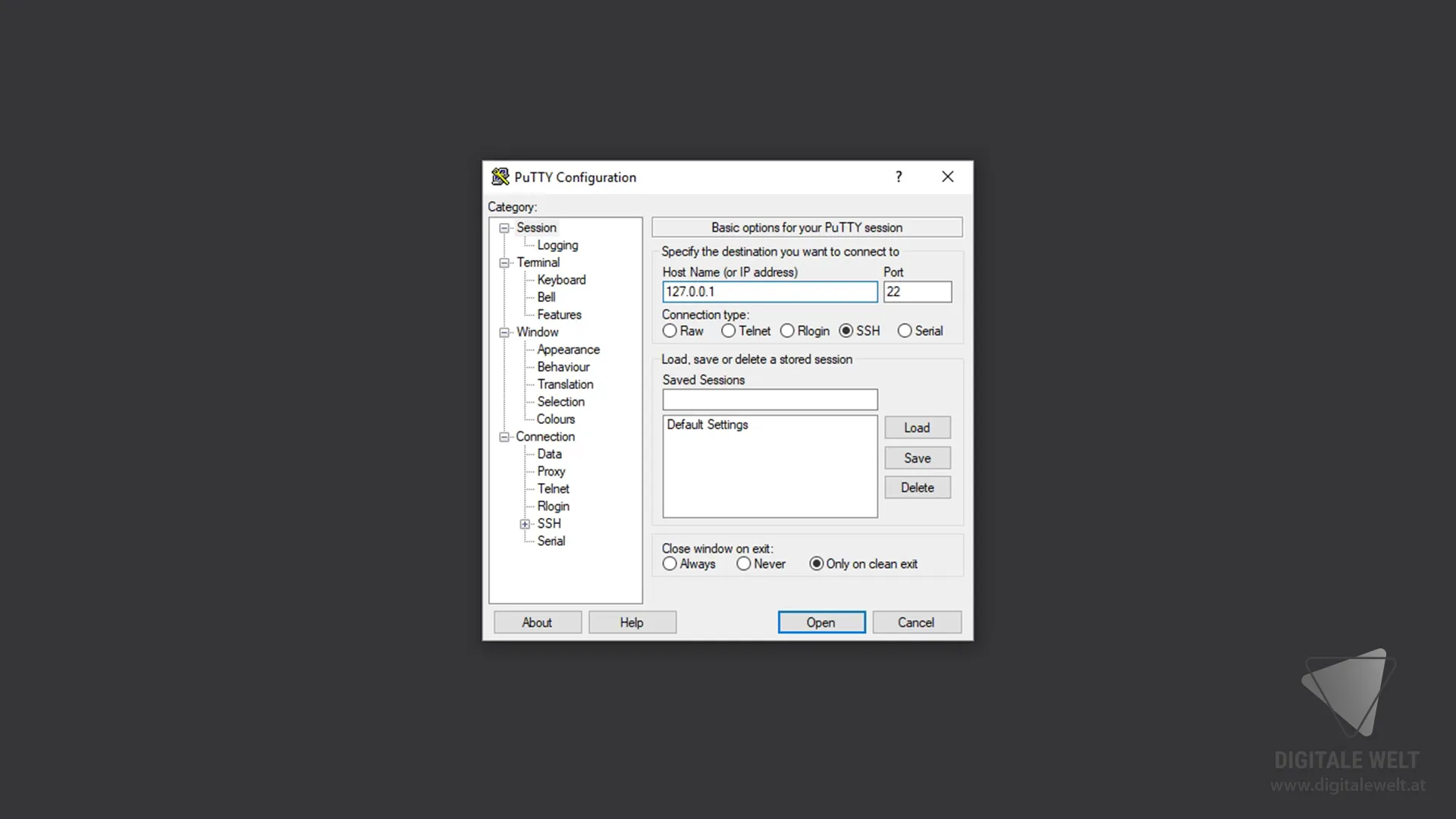Select the Translation category
This screenshot has width=1456, height=819.
point(565,384)
